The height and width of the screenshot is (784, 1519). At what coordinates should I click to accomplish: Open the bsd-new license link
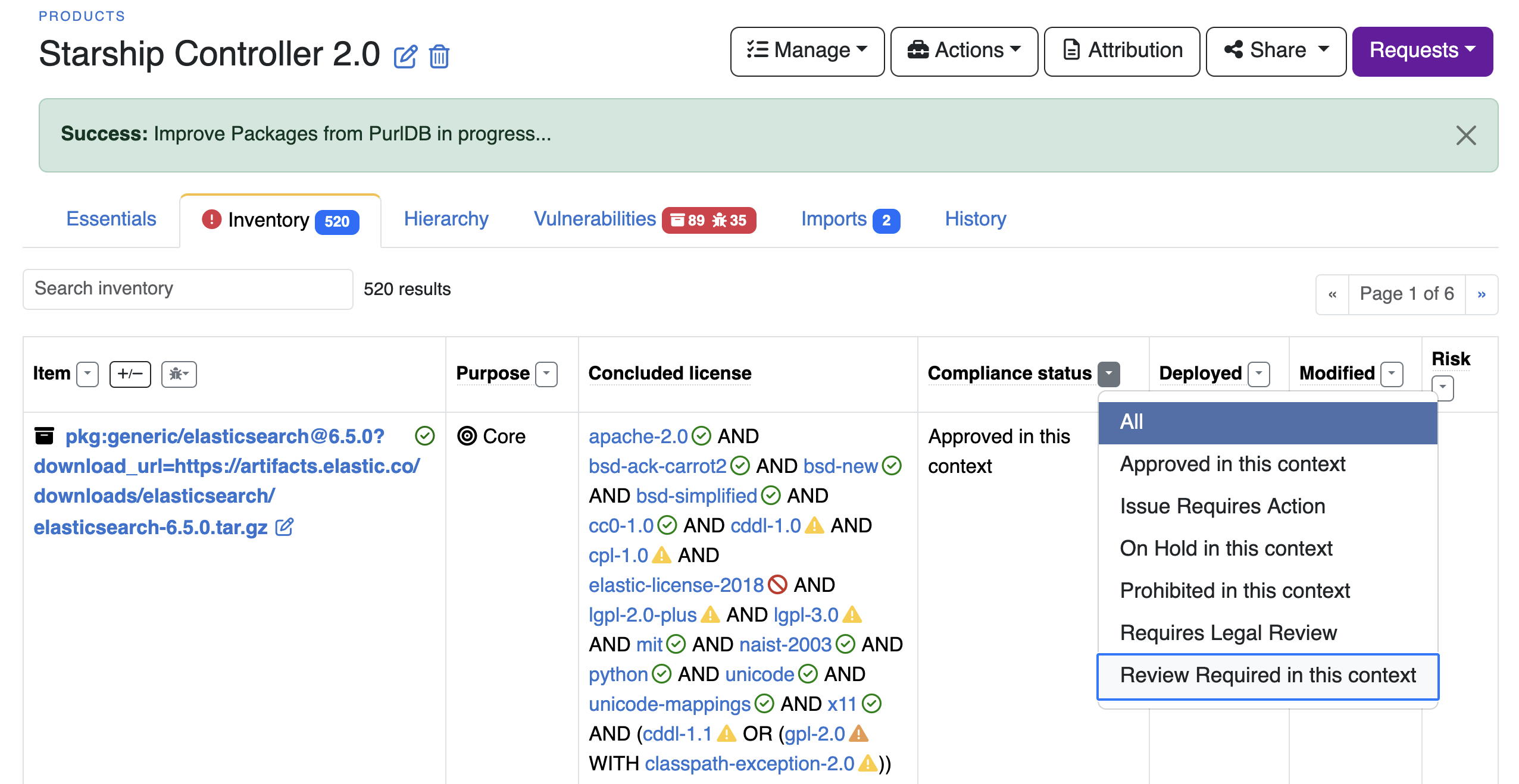(840, 466)
